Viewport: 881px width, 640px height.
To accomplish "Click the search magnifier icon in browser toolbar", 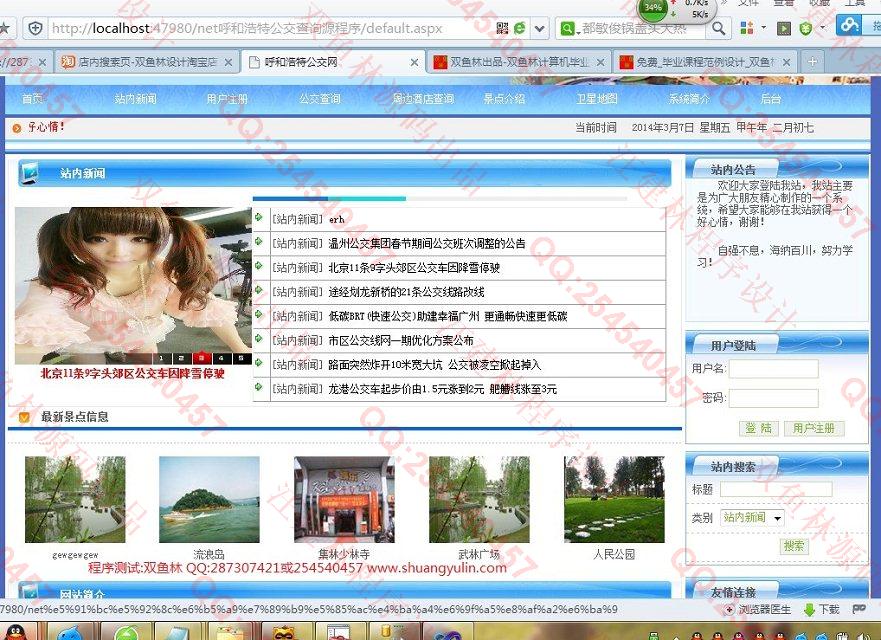I will coord(718,28).
